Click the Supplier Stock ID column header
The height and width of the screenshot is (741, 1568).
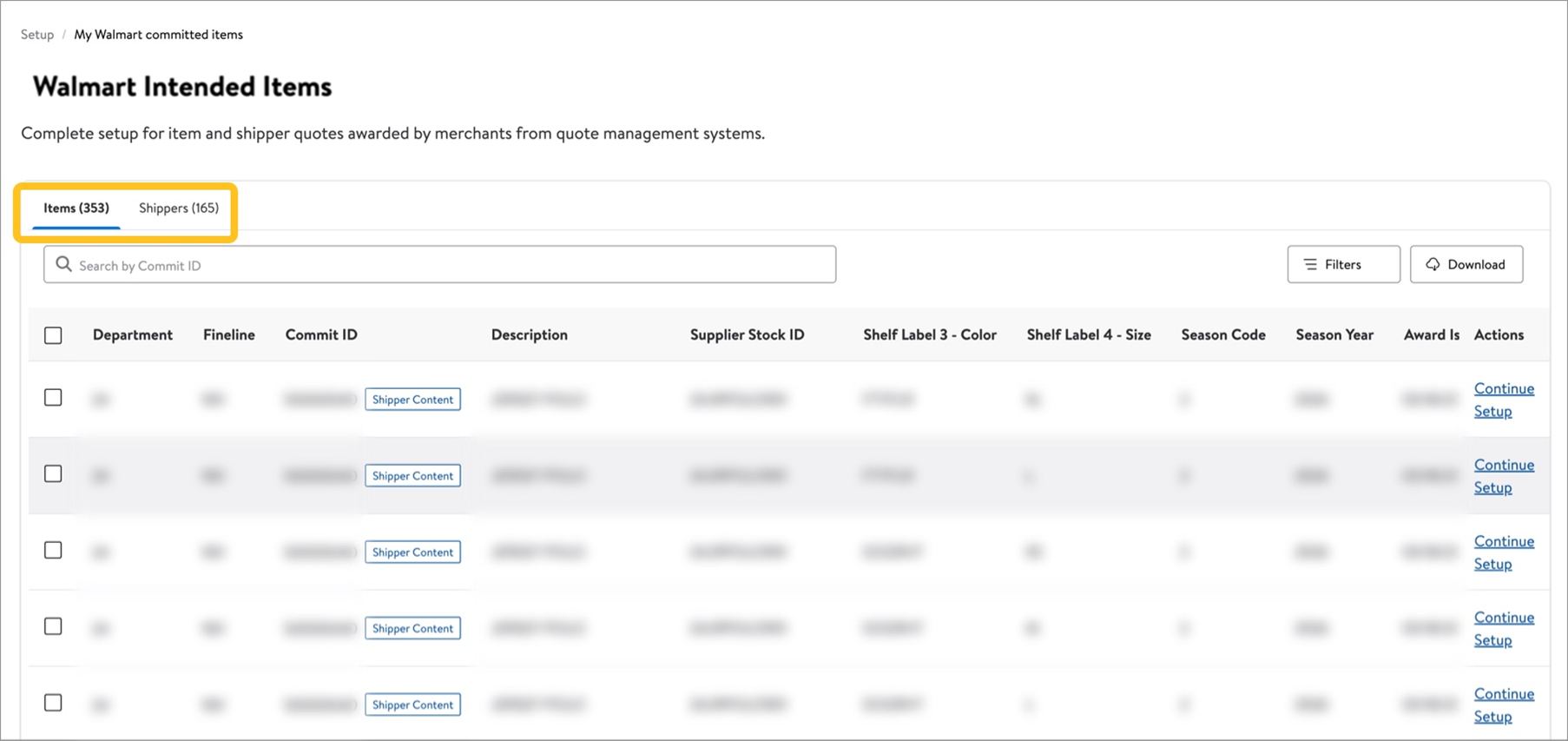pyautogui.click(x=748, y=335)
